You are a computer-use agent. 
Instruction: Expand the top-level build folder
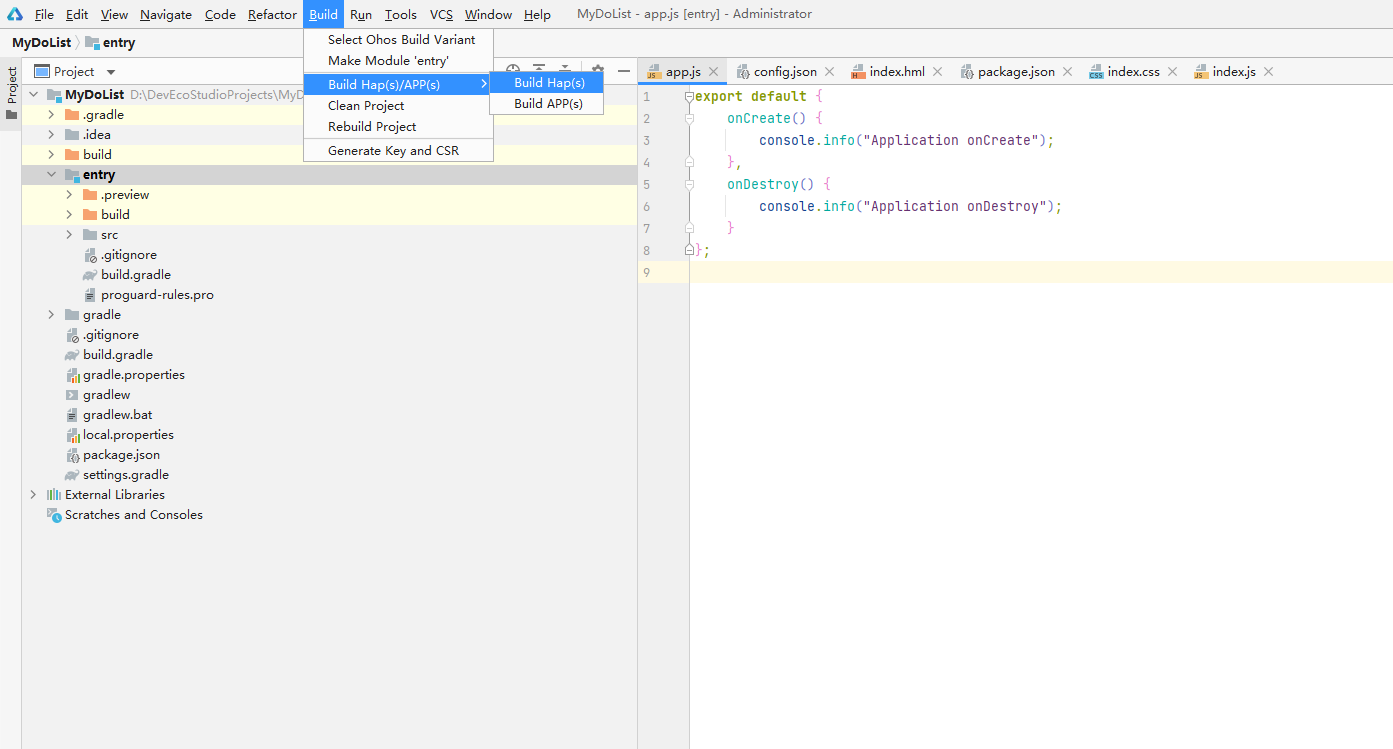(x=51, y=155)
